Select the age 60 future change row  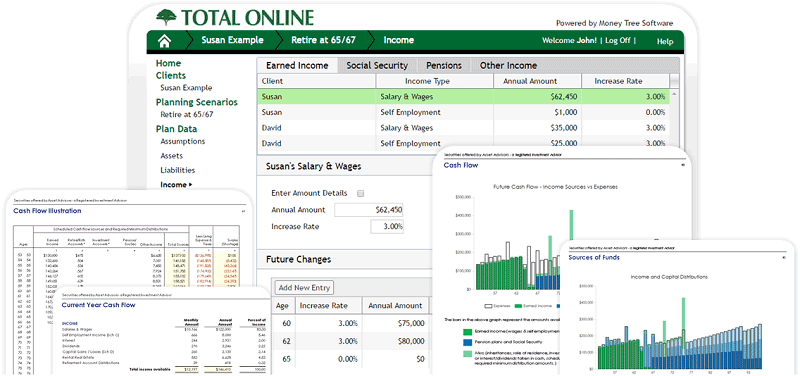(352, 323)
